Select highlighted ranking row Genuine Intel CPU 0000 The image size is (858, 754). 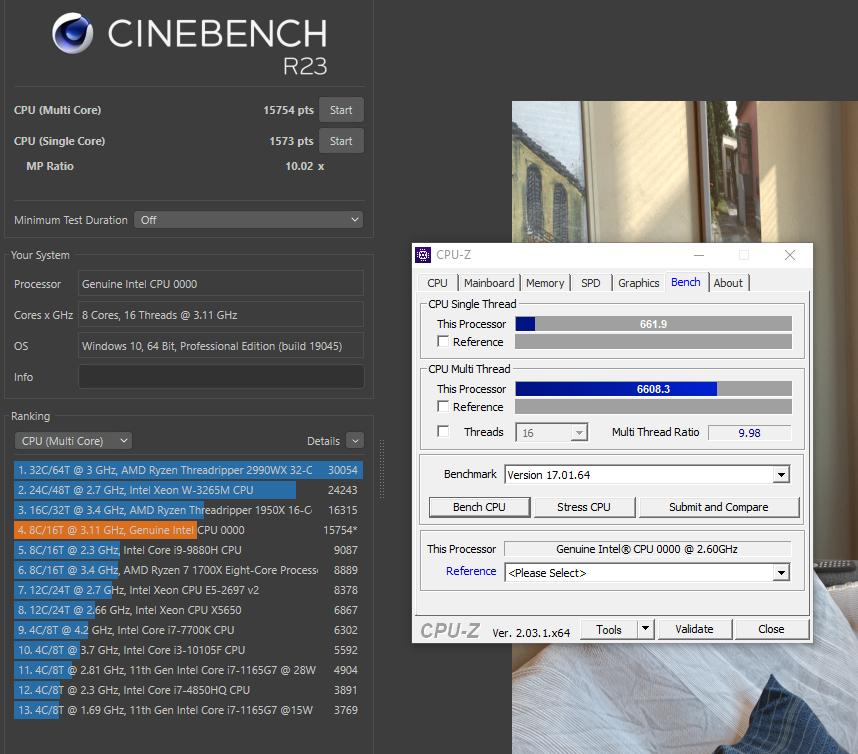click(x=188, y=530)
